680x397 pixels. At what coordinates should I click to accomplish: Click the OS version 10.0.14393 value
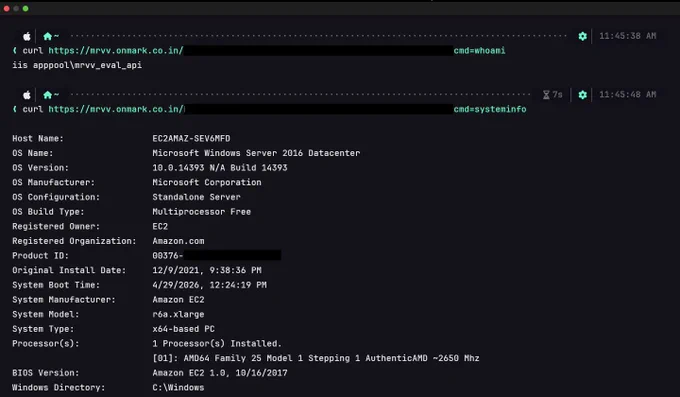[x=219, y=168]
